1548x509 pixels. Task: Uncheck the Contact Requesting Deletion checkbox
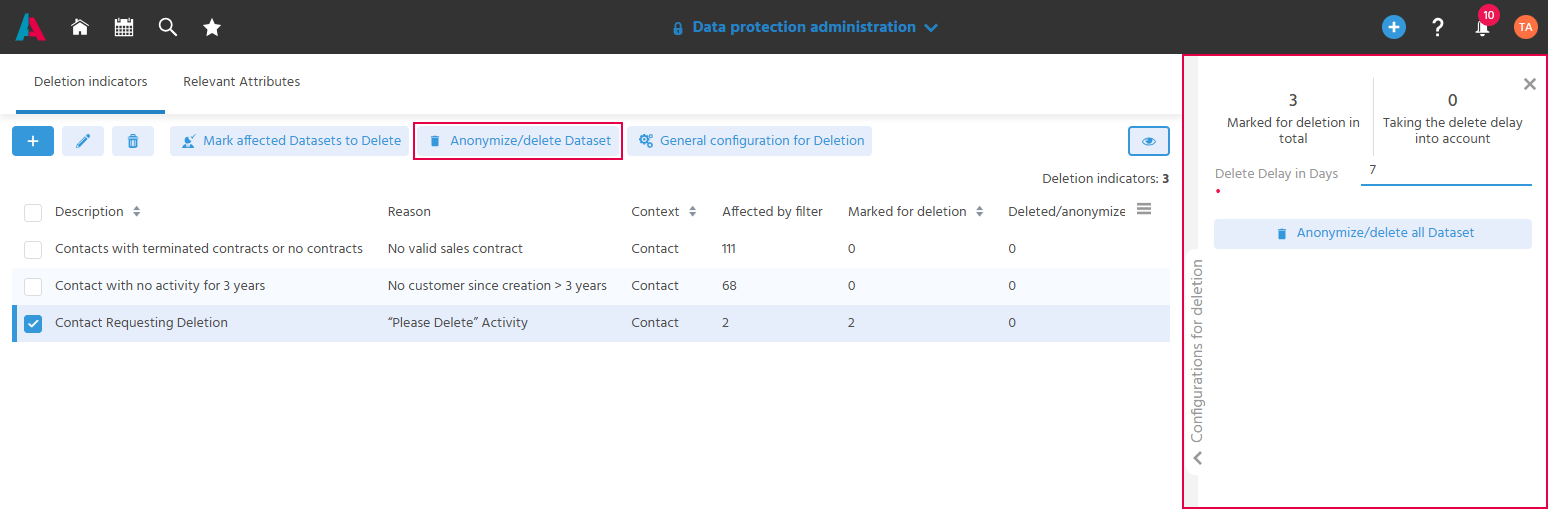[x=33, y=323]
